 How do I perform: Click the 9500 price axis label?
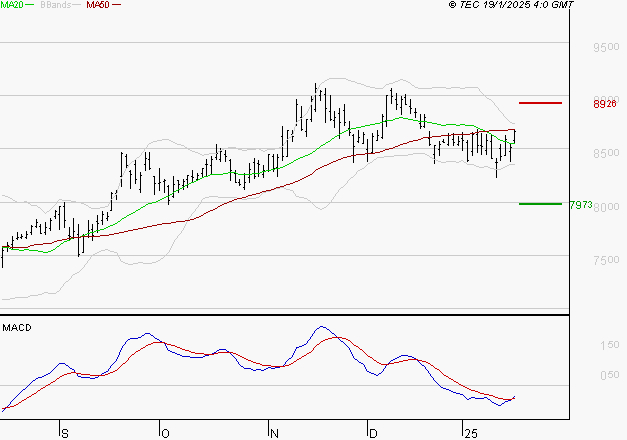pyautogui.click(x=606, y=47)
